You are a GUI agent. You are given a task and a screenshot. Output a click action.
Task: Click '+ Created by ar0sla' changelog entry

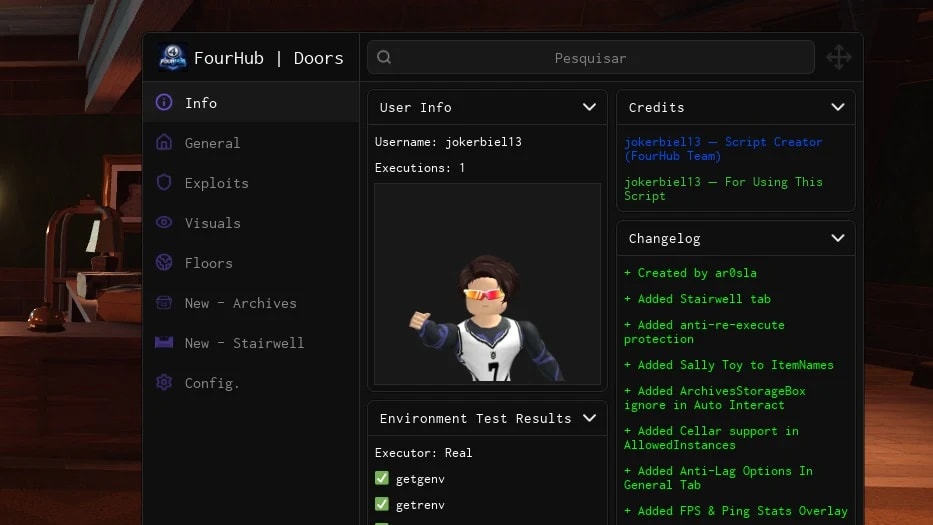tap(690, 273)
